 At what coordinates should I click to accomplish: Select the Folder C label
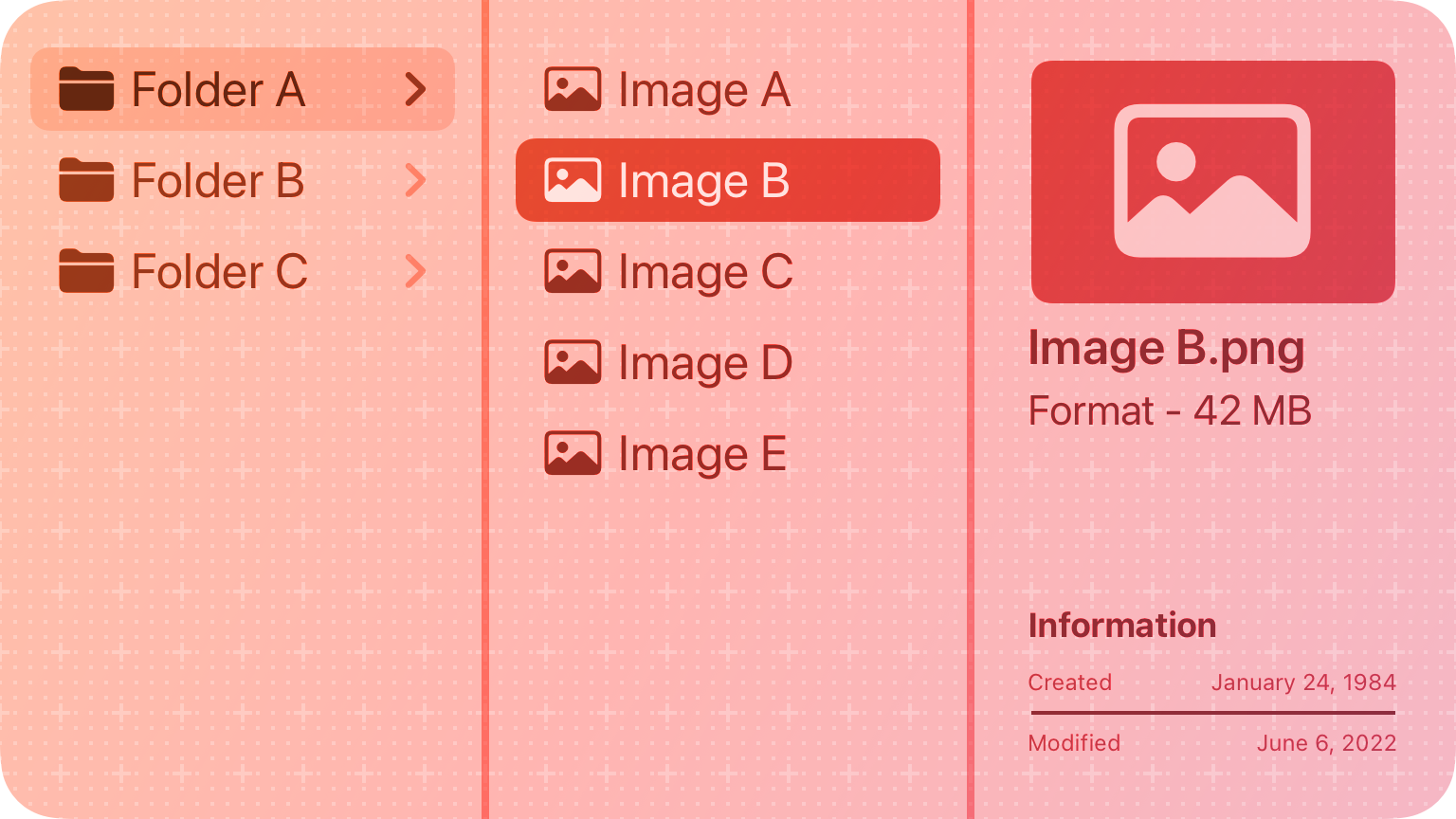click(x=220, y=271)
